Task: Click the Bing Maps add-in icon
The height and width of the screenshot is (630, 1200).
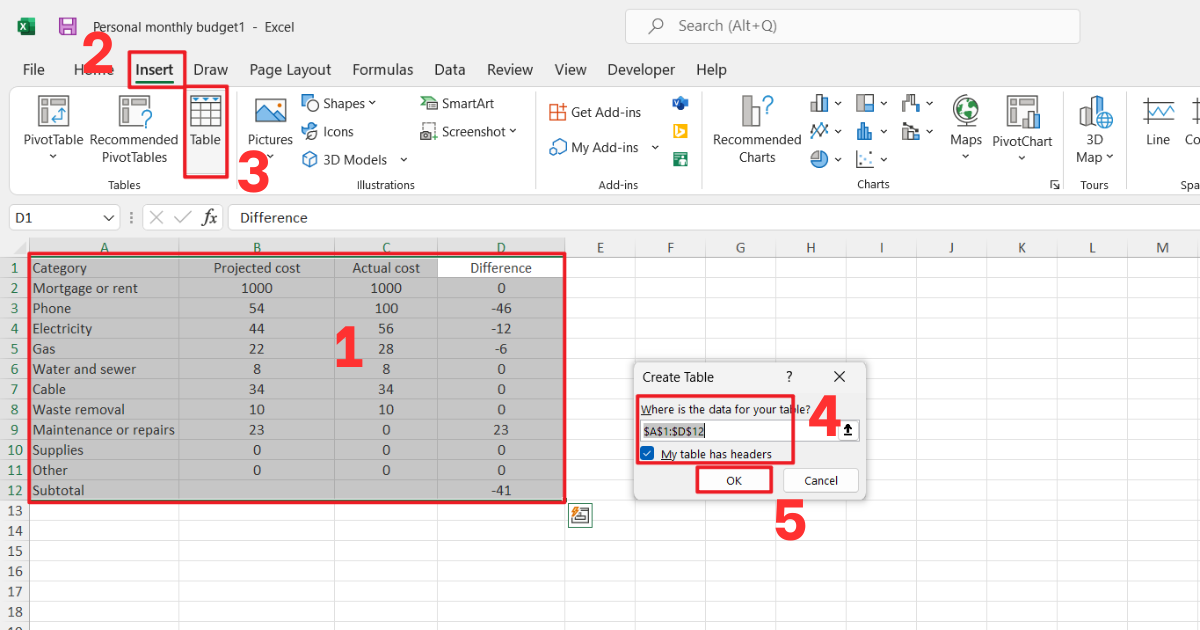Action: [x=681, y=131]
